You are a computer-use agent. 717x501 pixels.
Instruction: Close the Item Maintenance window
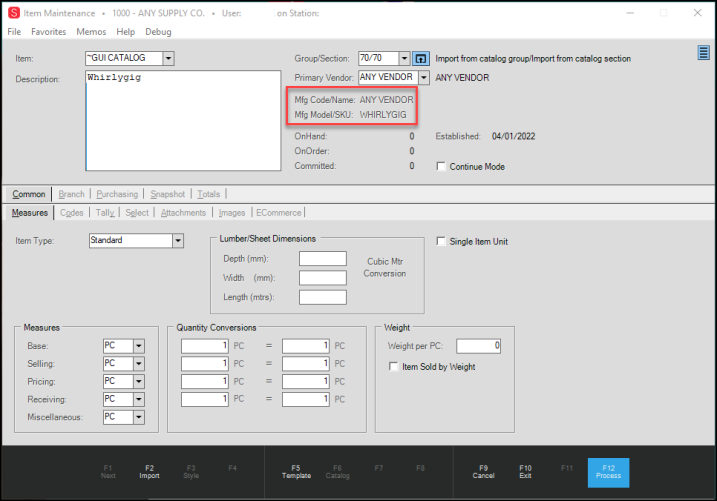coord(697,13)
